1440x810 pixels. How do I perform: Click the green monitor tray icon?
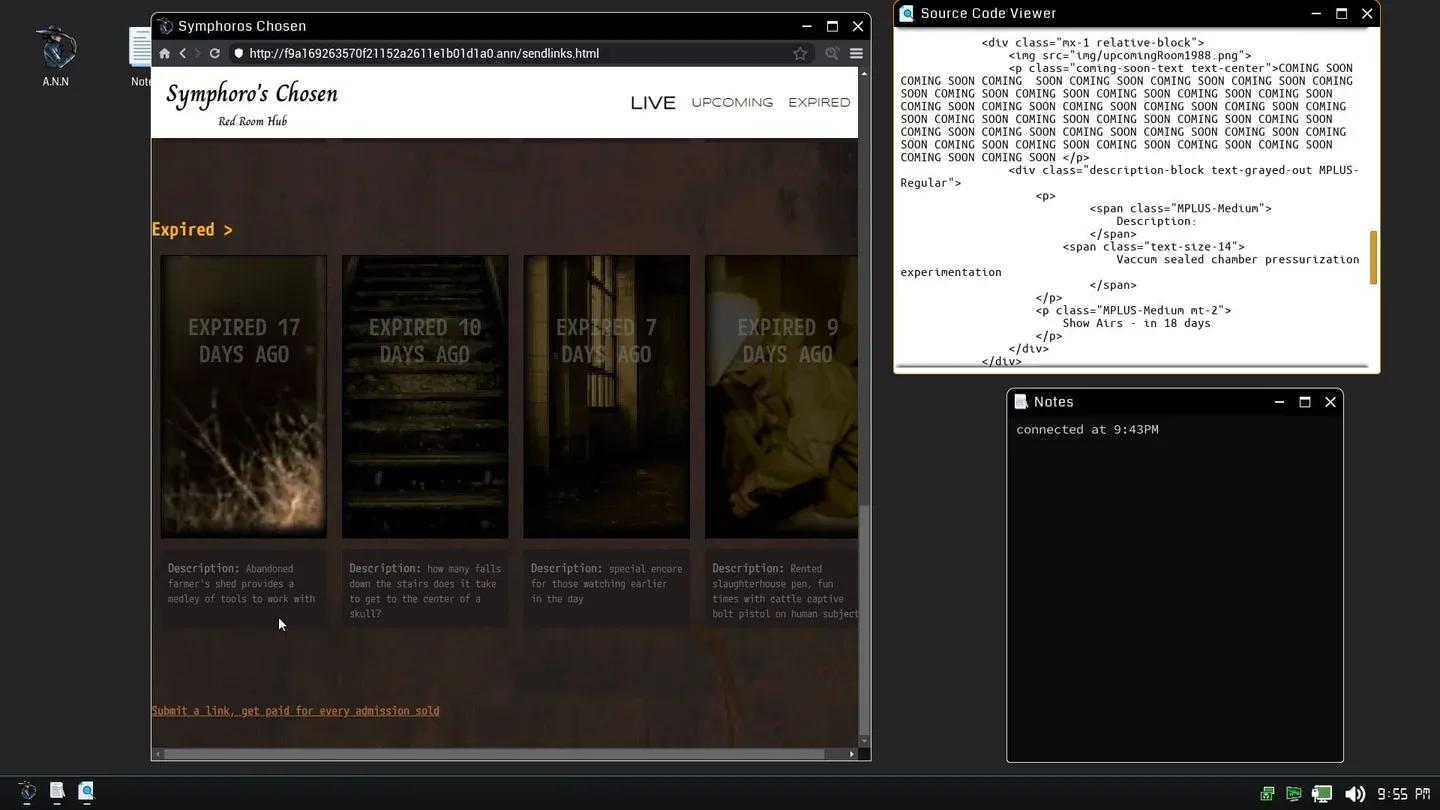(1294, 794)
